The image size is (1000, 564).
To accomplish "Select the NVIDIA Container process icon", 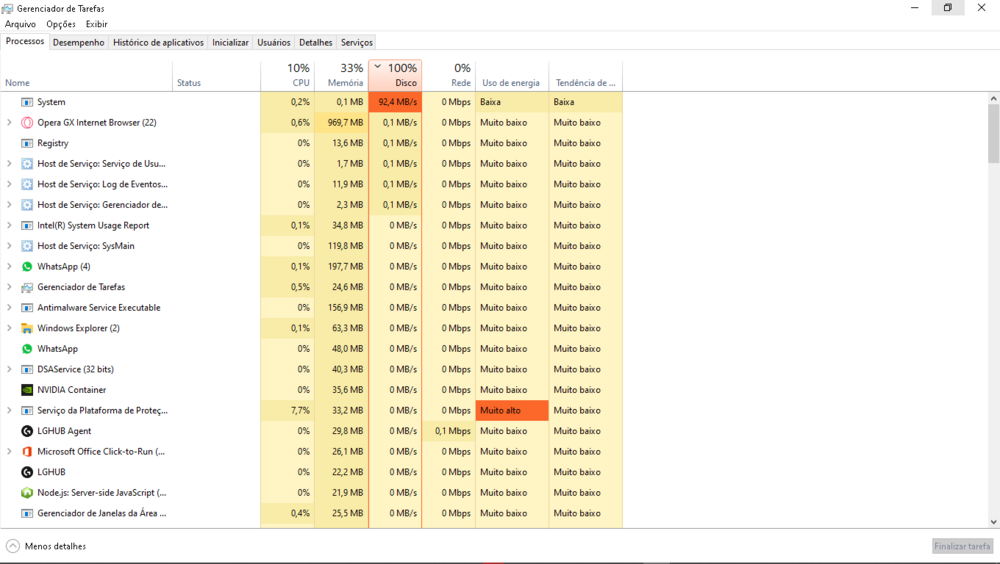I will click(x=27, y=390).
